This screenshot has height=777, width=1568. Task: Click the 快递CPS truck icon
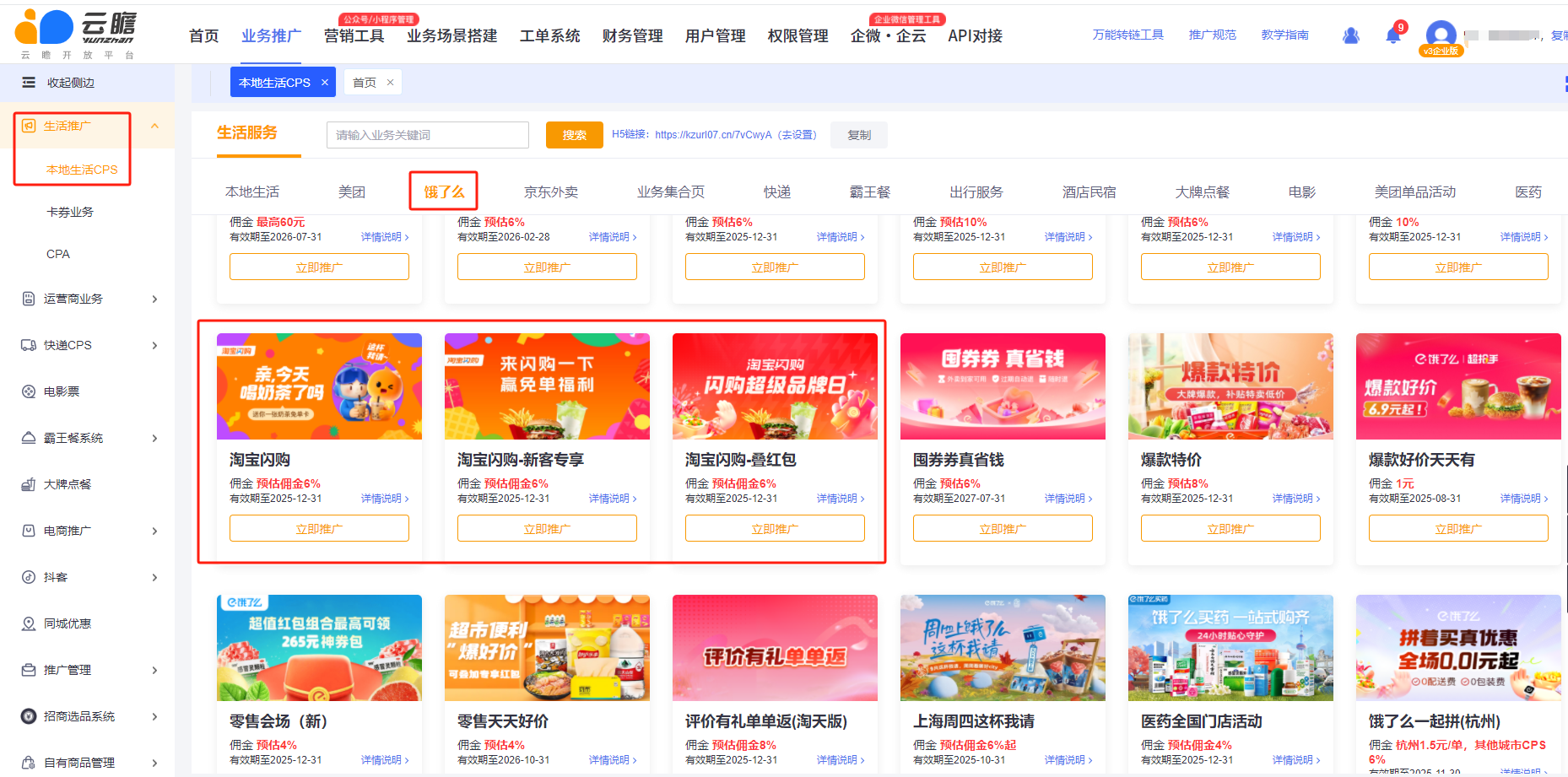(29, 345)
